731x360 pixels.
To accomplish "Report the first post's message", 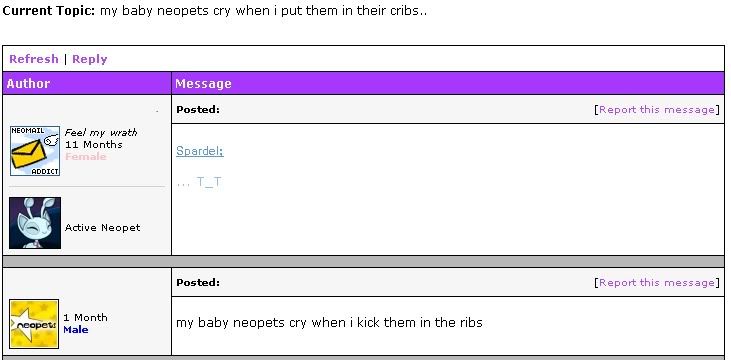I will 656,110.
